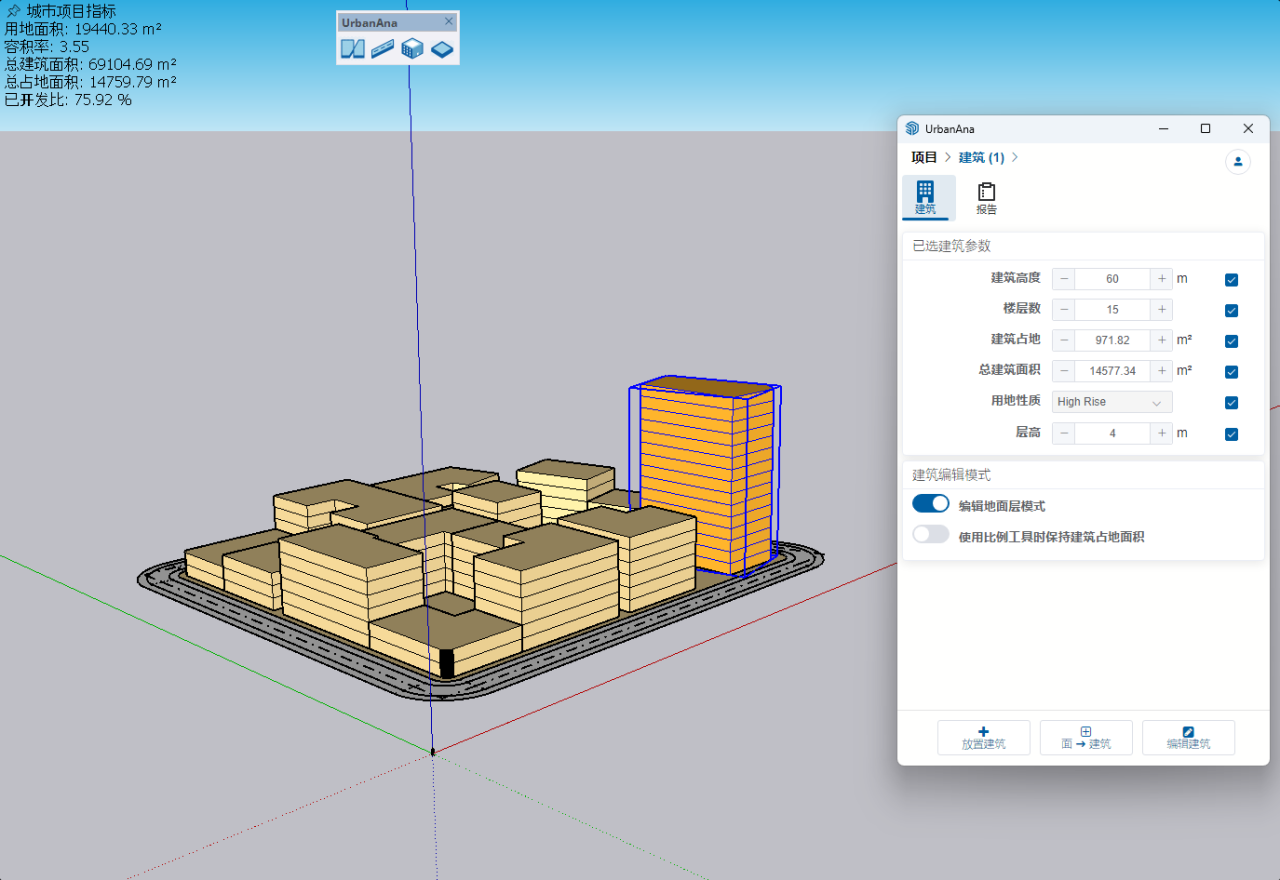Click the first split-panel icon in UrbanAna toolbar
The image size is (1280, 880).
tap(352, 49)
